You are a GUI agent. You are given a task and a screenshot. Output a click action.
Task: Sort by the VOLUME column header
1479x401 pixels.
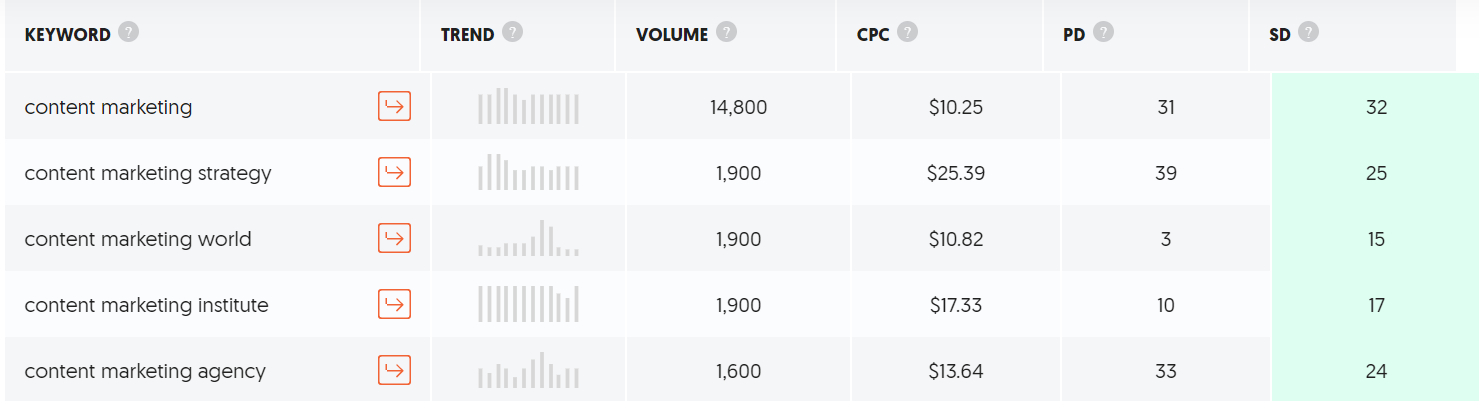[x=672, y=35]
